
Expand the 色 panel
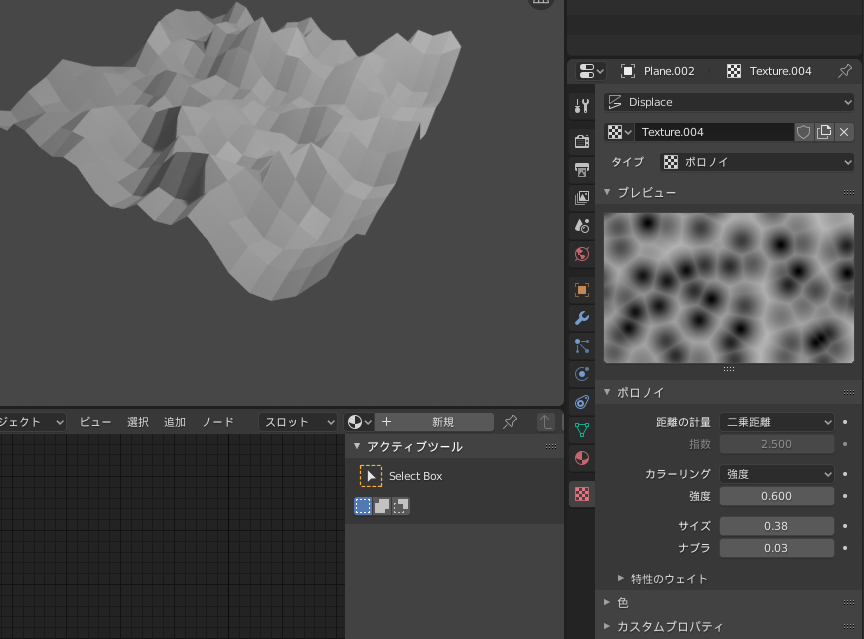607,602
